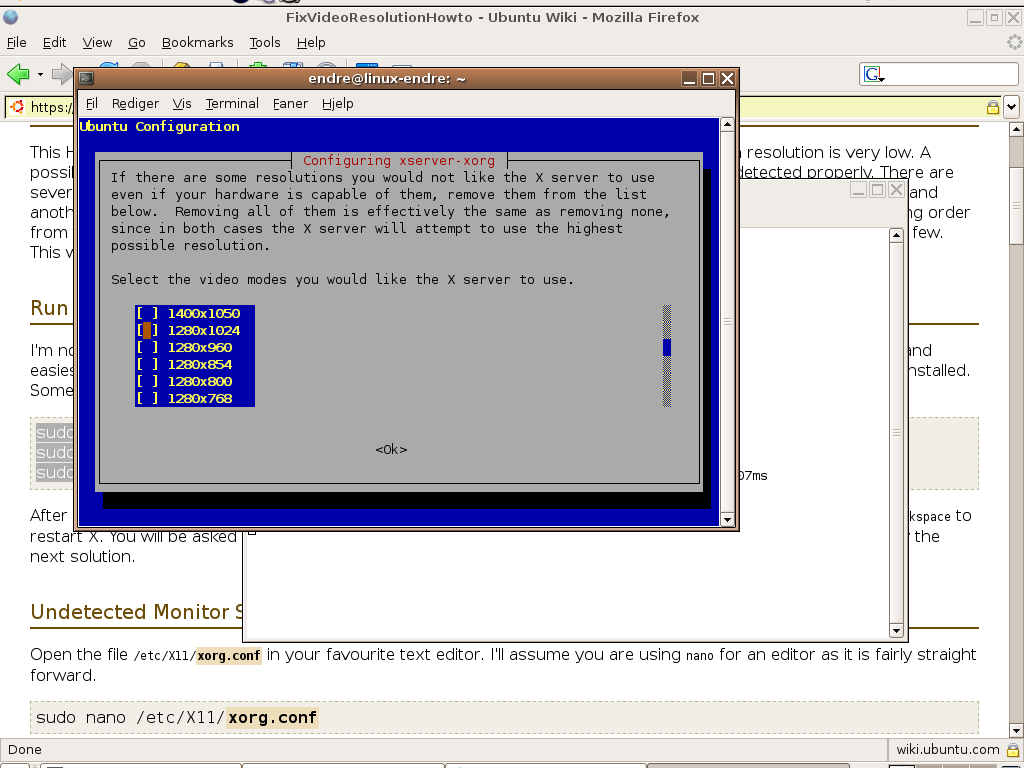Click 'Ubuntu Configuration' title in terminal
The width and height of the screenshot is (1024, 768).
pos(159,127)
